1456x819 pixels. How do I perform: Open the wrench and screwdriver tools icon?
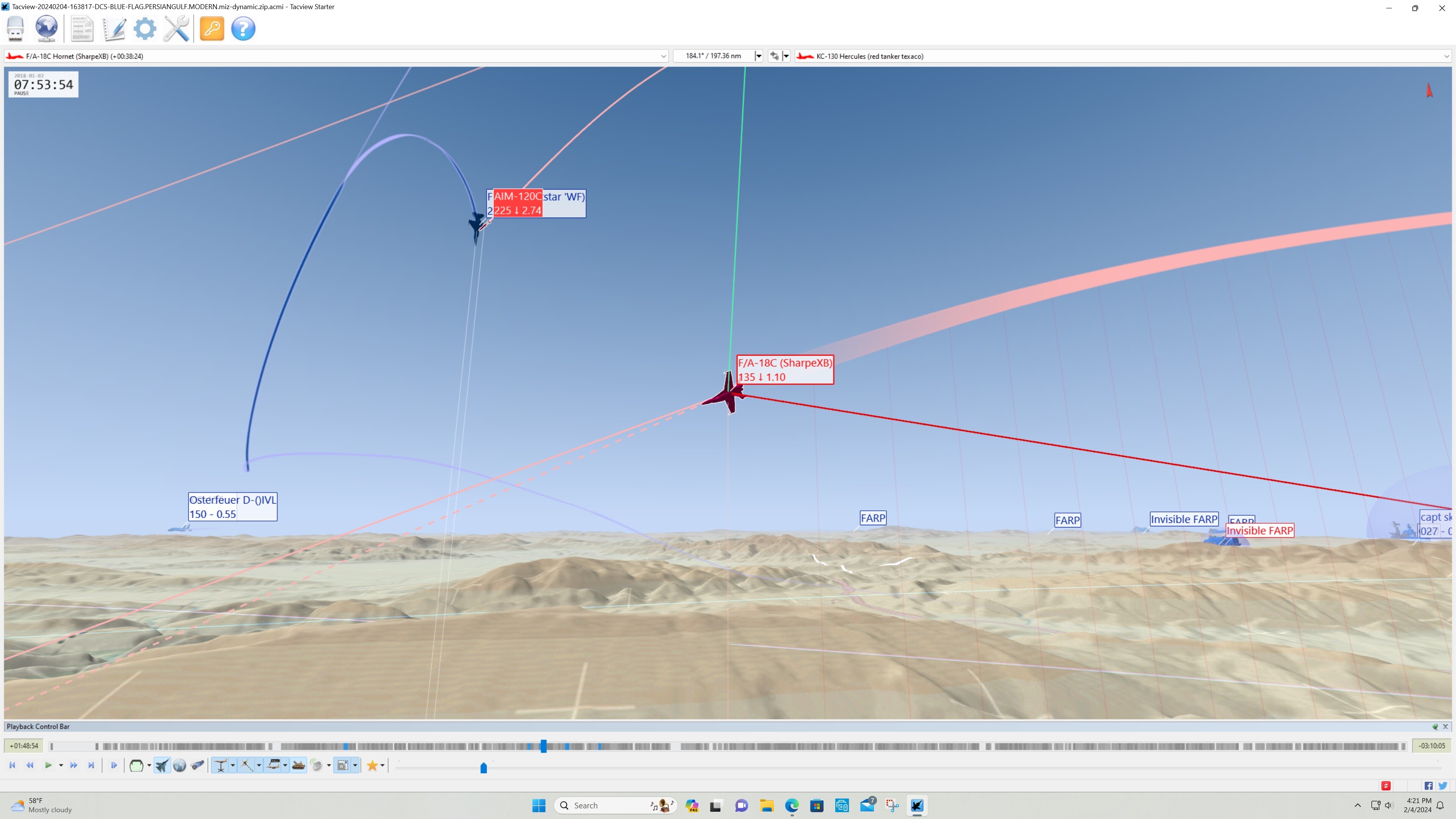point(176,28)
